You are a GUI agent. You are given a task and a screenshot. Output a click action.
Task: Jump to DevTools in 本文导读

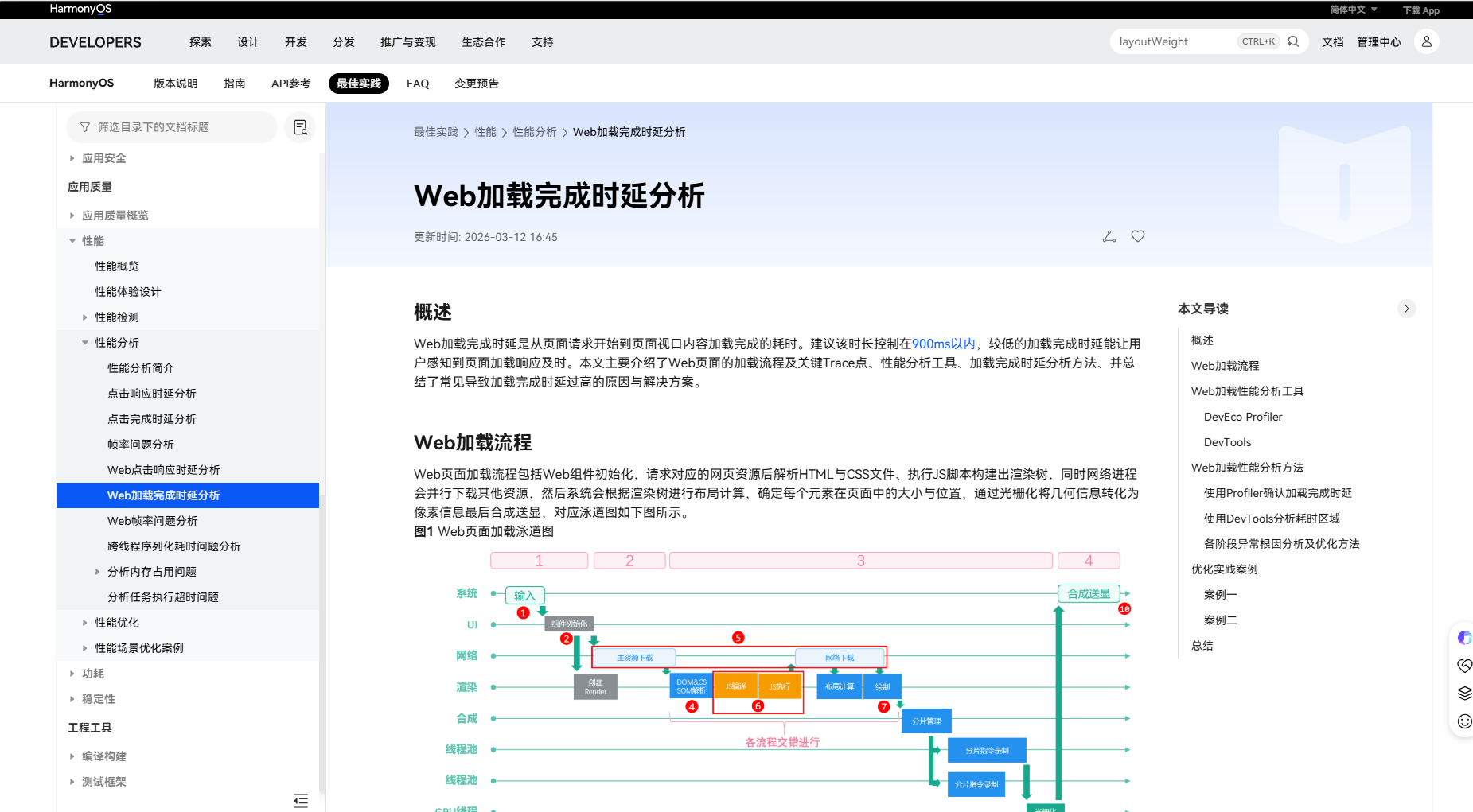click(1227, 442)
